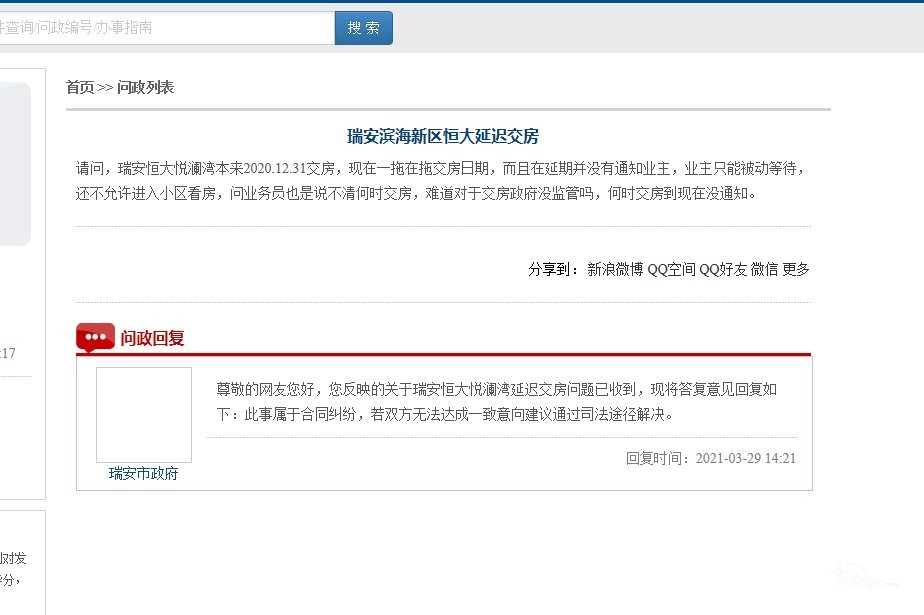924x615 pixels.
Task: Click the title 瑞安滨海新区恒大延迟交房
Action: click(x=443, y=137)
